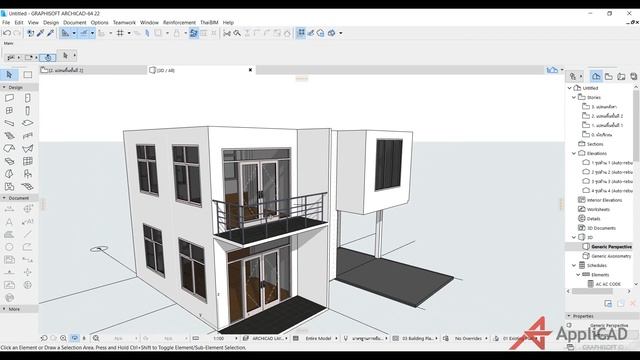This screenshot has width=640, height=360.
Task: Select the Skylight tool
Action: tap(9, 161)
